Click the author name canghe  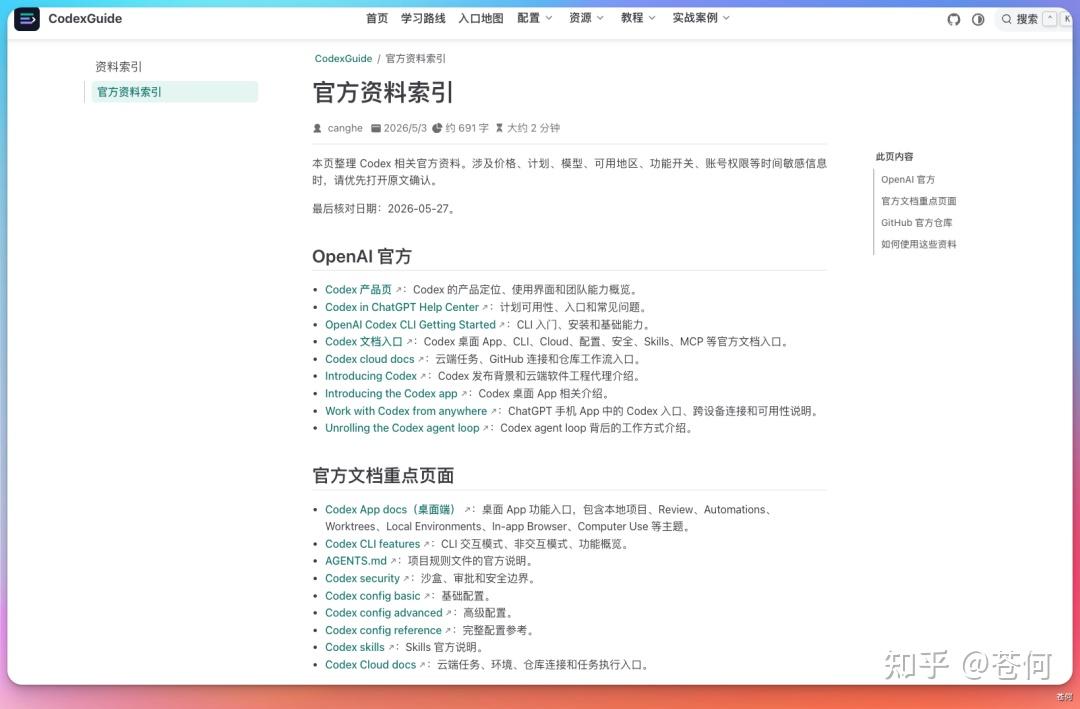tap(345, 128)
